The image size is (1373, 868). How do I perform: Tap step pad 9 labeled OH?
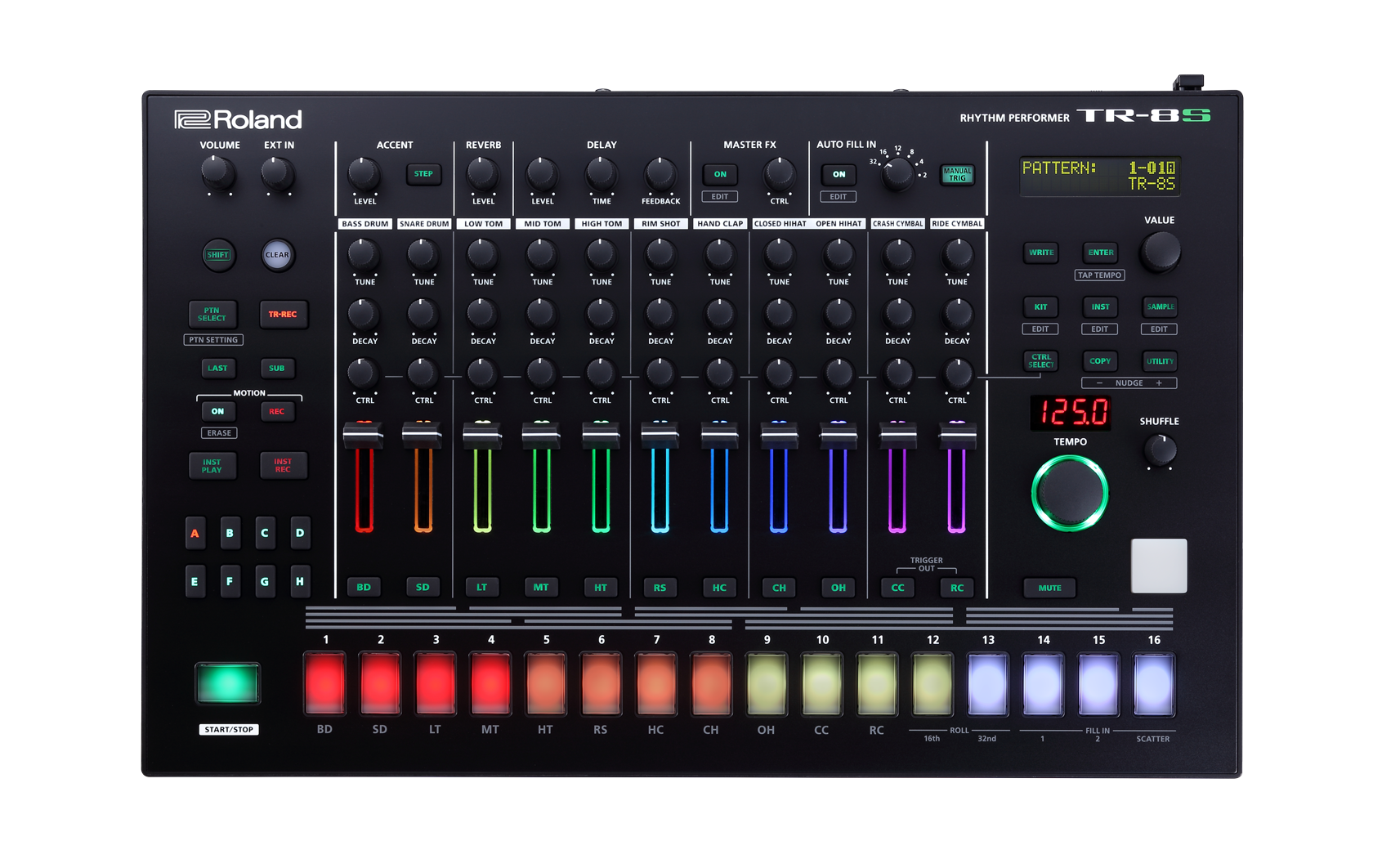click(x=767, y=684)
